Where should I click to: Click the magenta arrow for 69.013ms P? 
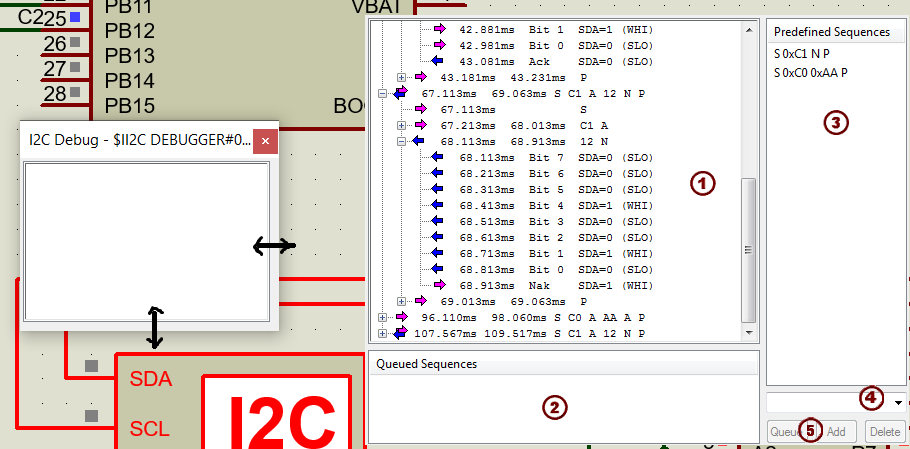click(x=420, y=301)
